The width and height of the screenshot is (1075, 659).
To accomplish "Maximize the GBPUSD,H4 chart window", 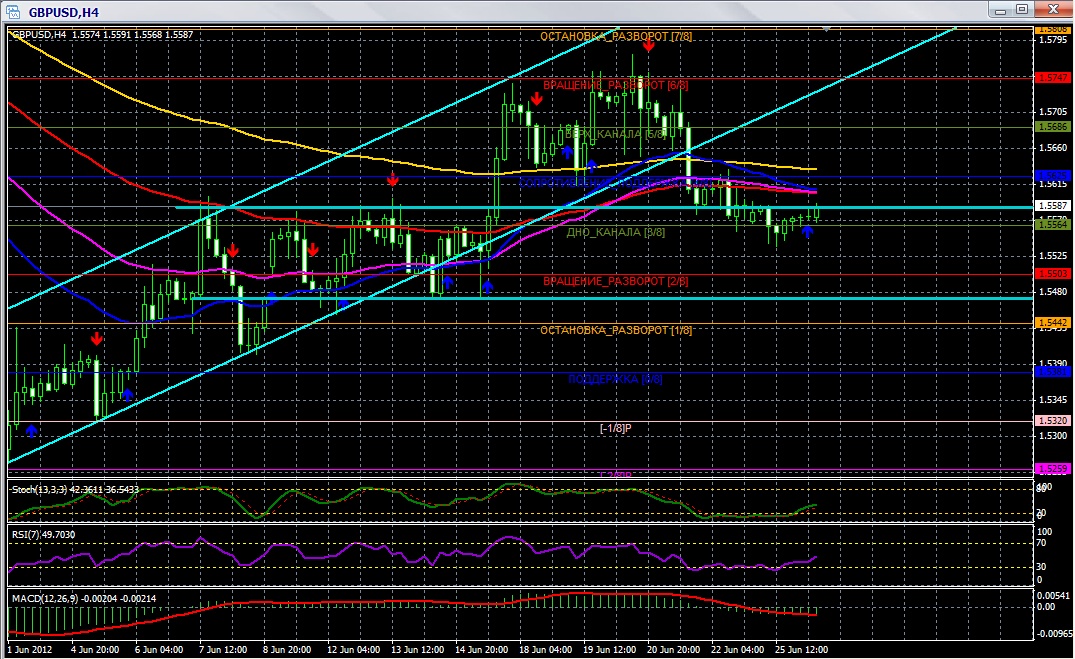I will point(1022,10).
